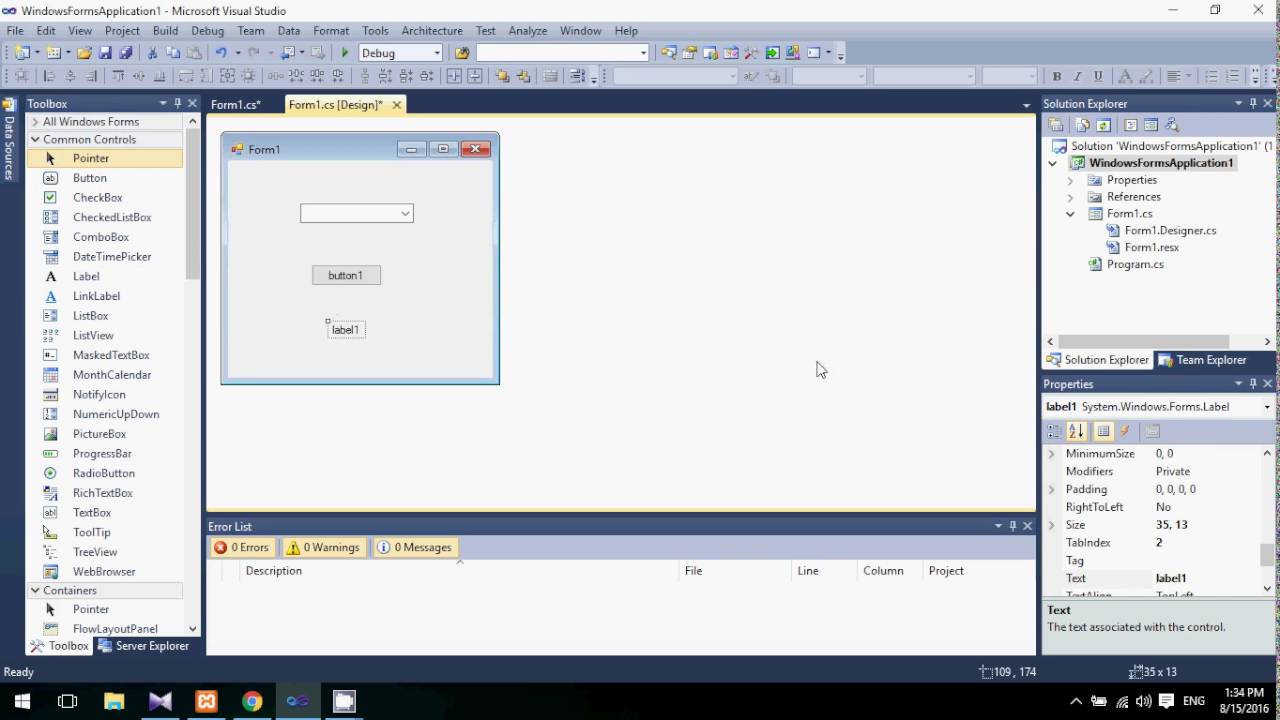Toggle the 0 Errors filter
Viewport: 1280px width, 720px height.
(x=241, y=547)
